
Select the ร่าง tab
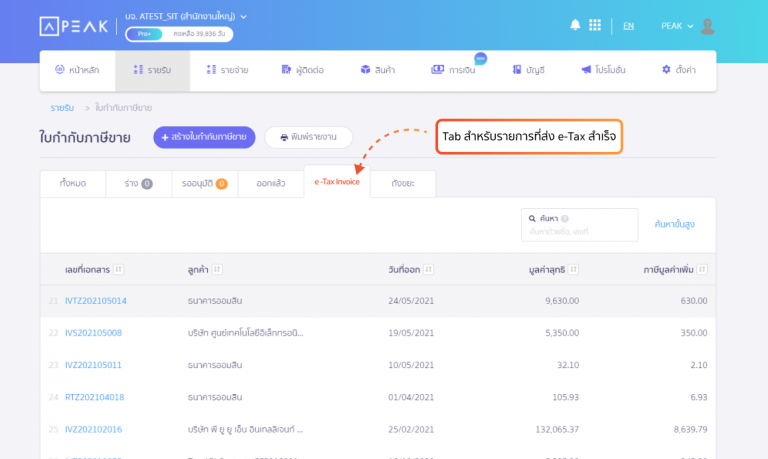tap(139, 184)
